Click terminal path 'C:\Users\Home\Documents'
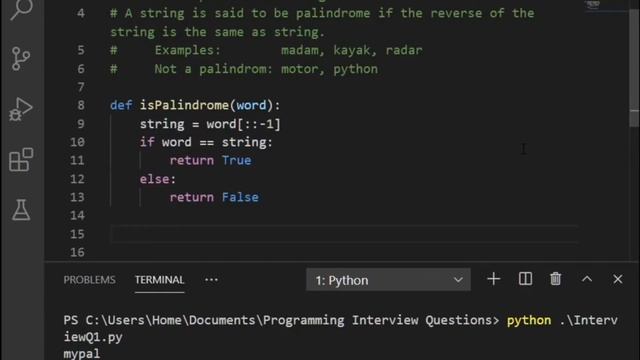Screen dimensions: 640x360 tap(170, 320)
